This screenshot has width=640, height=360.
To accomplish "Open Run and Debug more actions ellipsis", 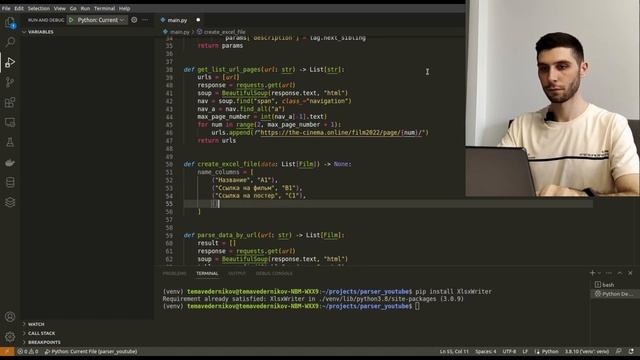I will pos(145,20).
